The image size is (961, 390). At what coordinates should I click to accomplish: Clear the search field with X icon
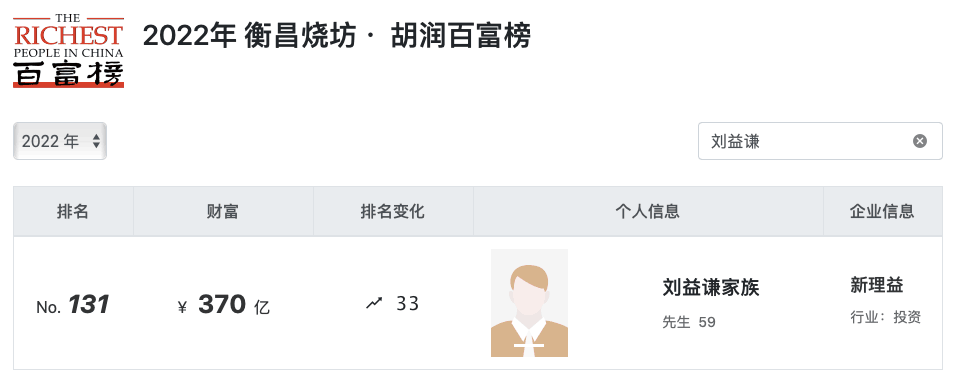919,142
